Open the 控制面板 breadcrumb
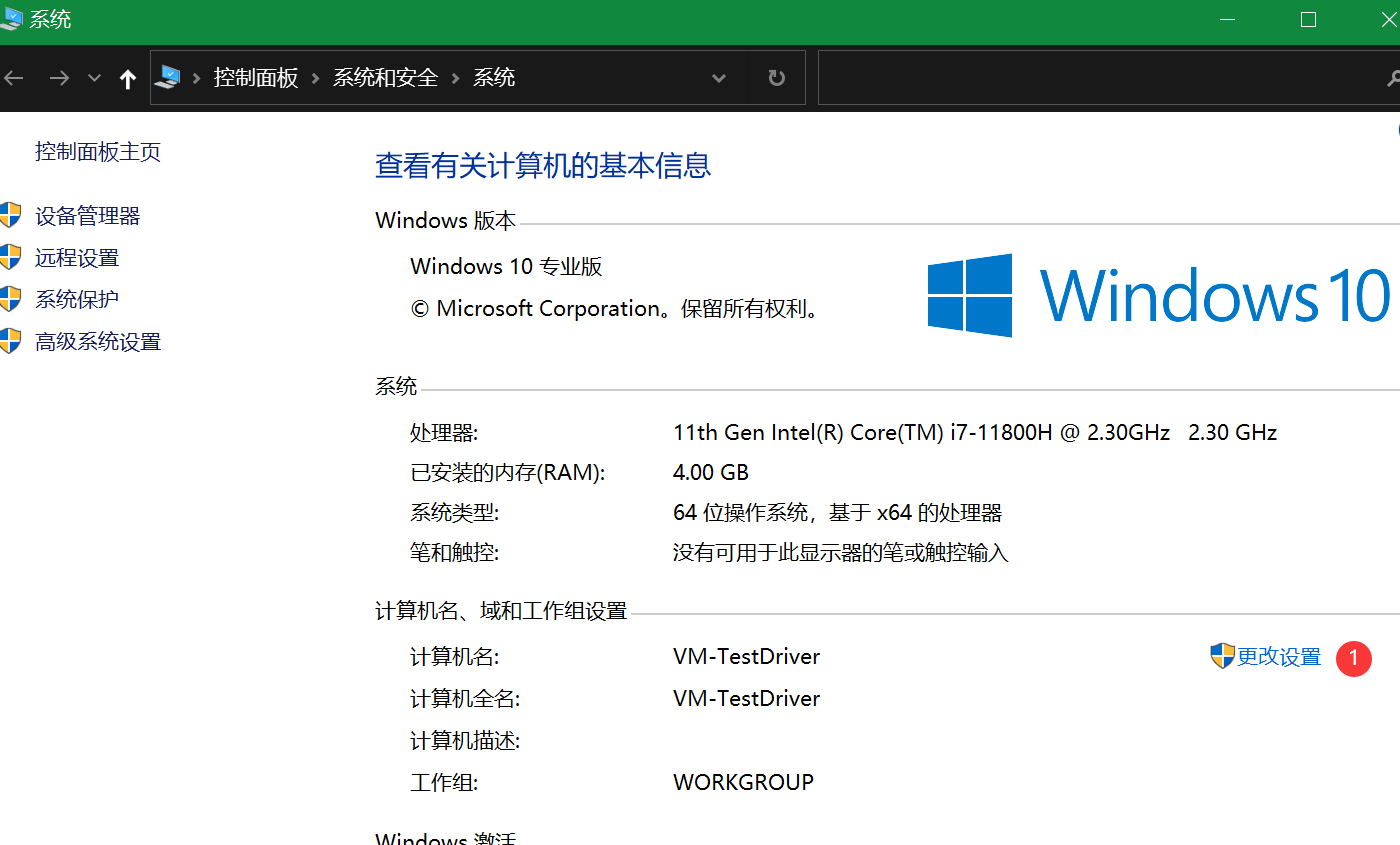Viewport: 1400px width, 845px height. [256, 78]
